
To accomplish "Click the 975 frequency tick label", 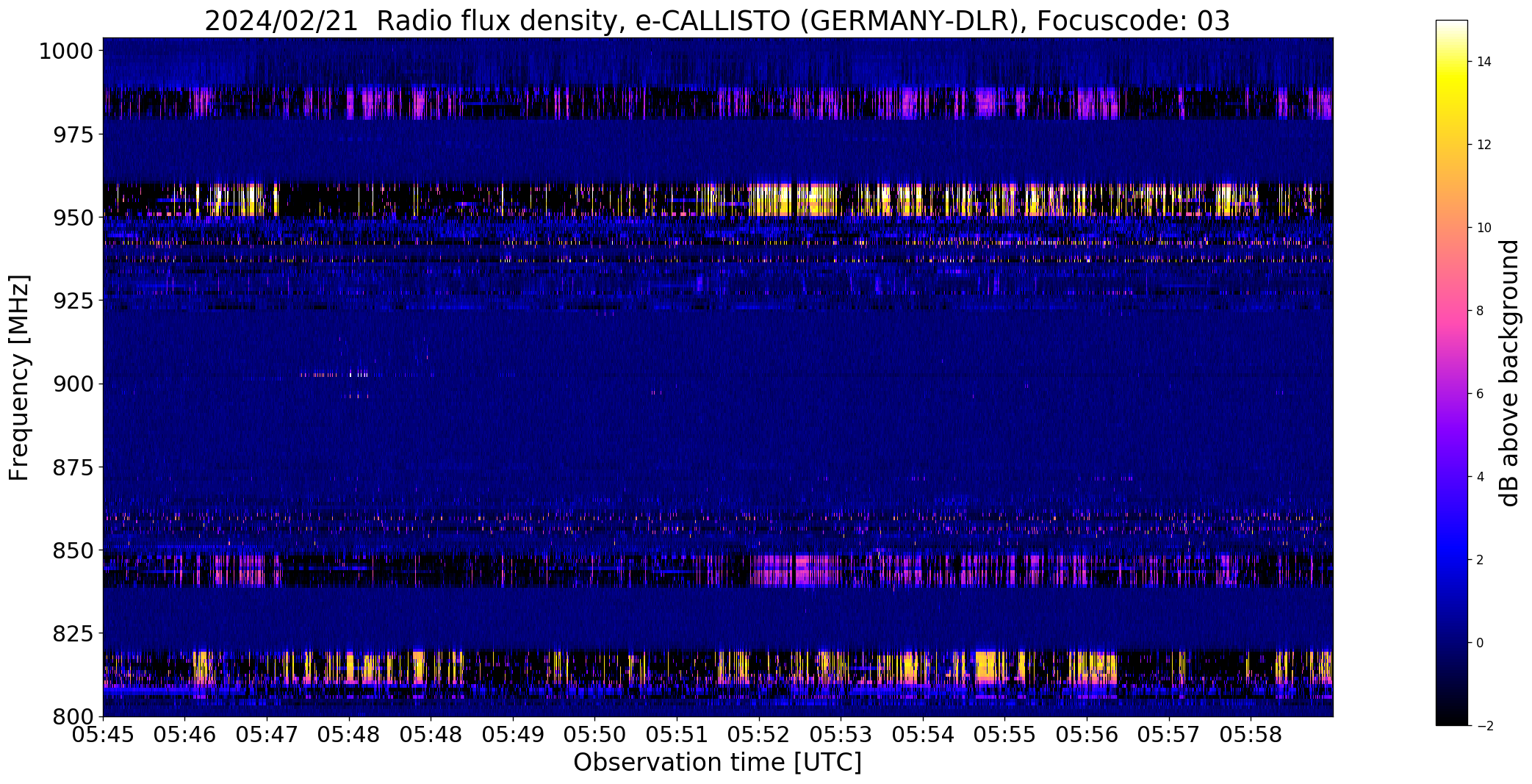I will click(73, 134).
